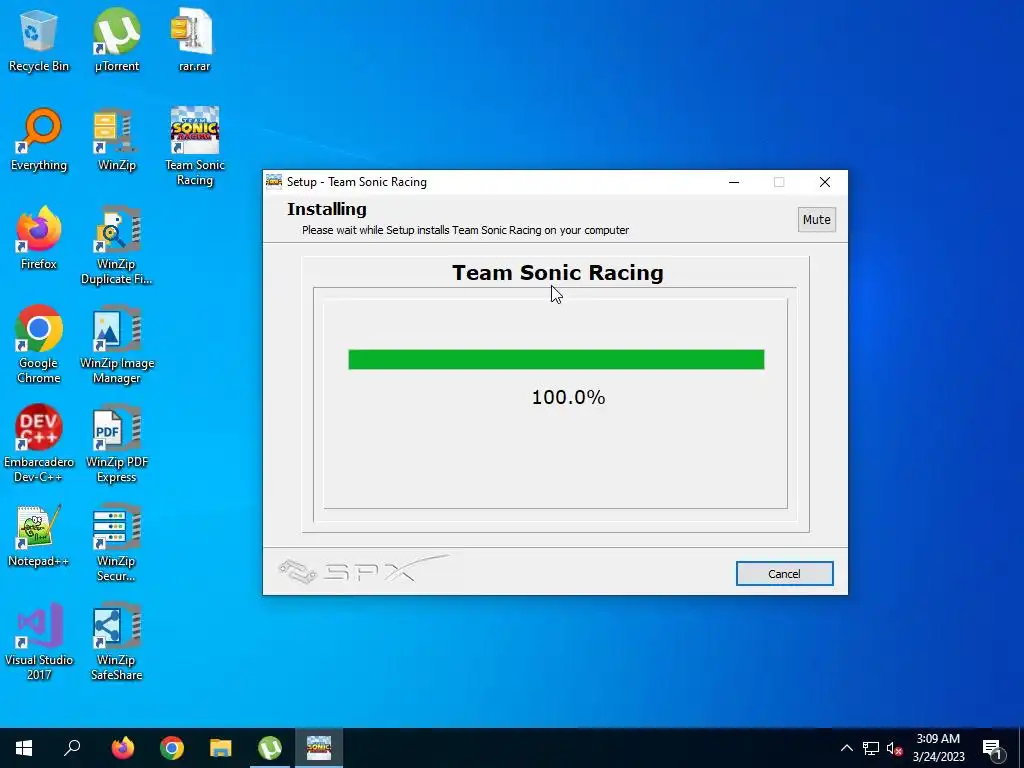This screenshot has width=1024, height=768.
Task: Click the setup icon in the title bar
Action: tap(274, 182)
